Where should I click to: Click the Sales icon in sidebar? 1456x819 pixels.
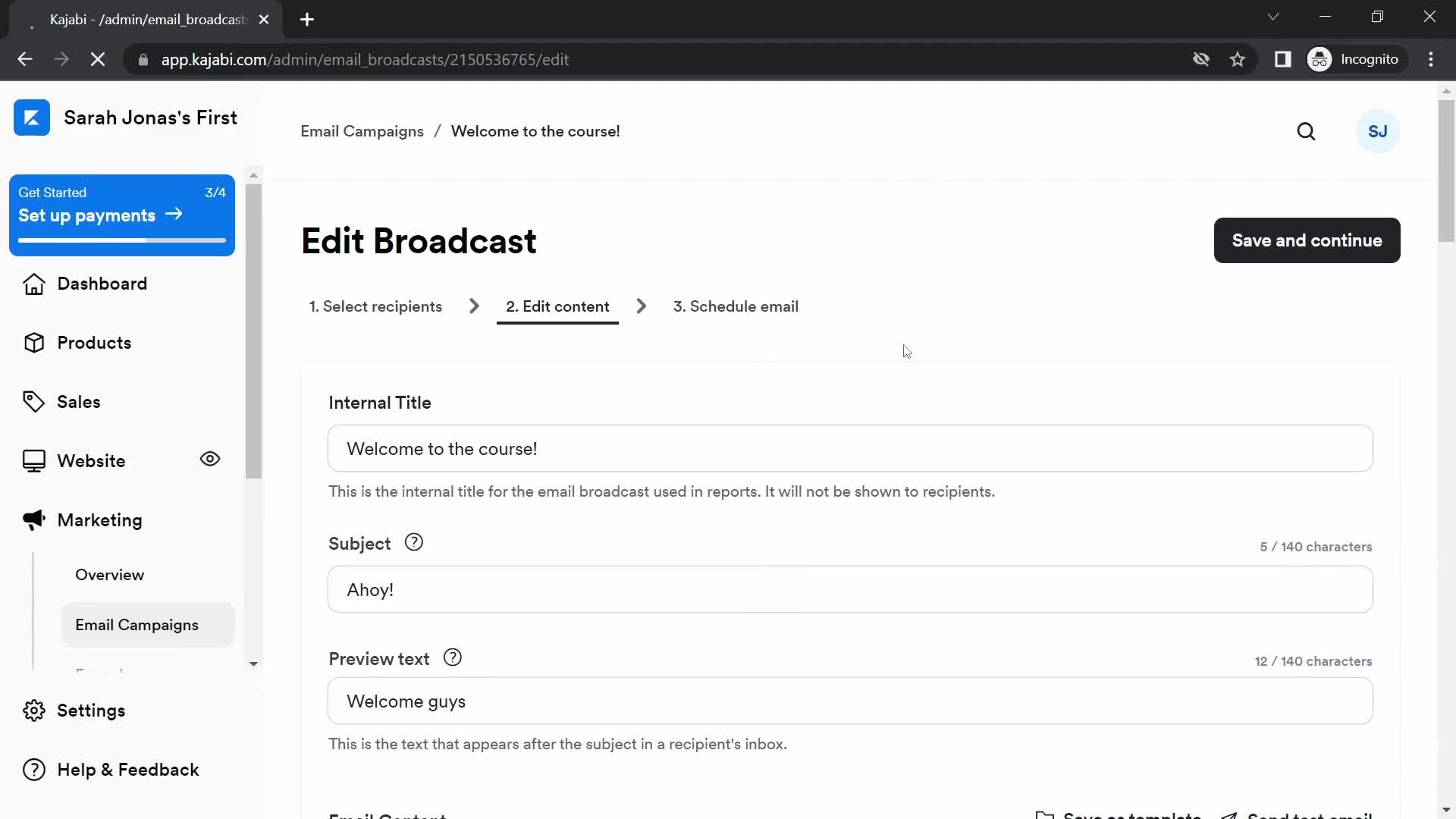(33, 401)
